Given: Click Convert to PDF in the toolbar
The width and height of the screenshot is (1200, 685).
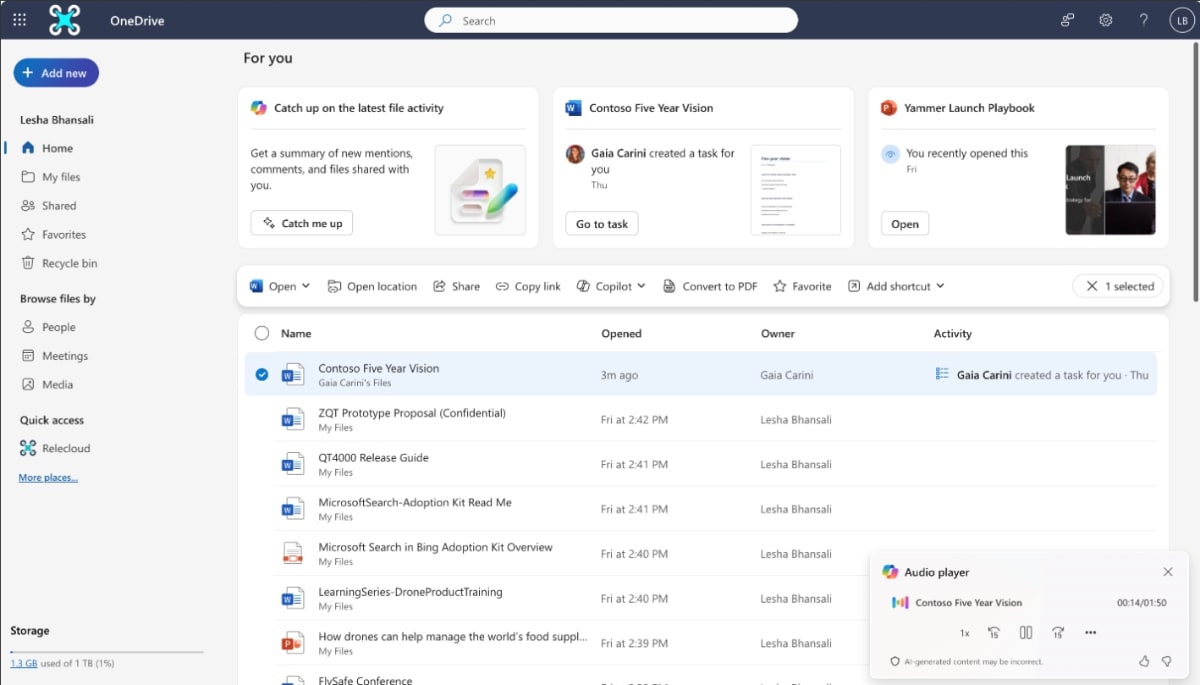Looking at the screenshot, I should 710,286.
